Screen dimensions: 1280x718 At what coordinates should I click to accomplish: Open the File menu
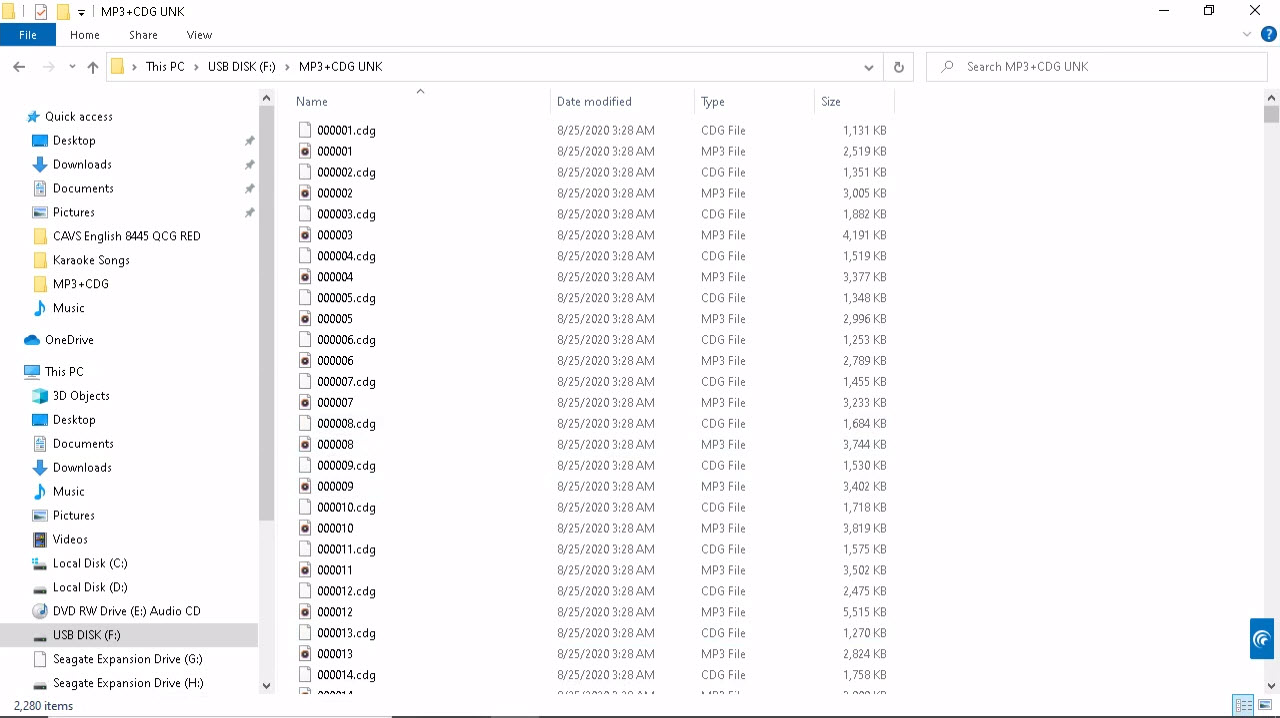click(28, 35)
